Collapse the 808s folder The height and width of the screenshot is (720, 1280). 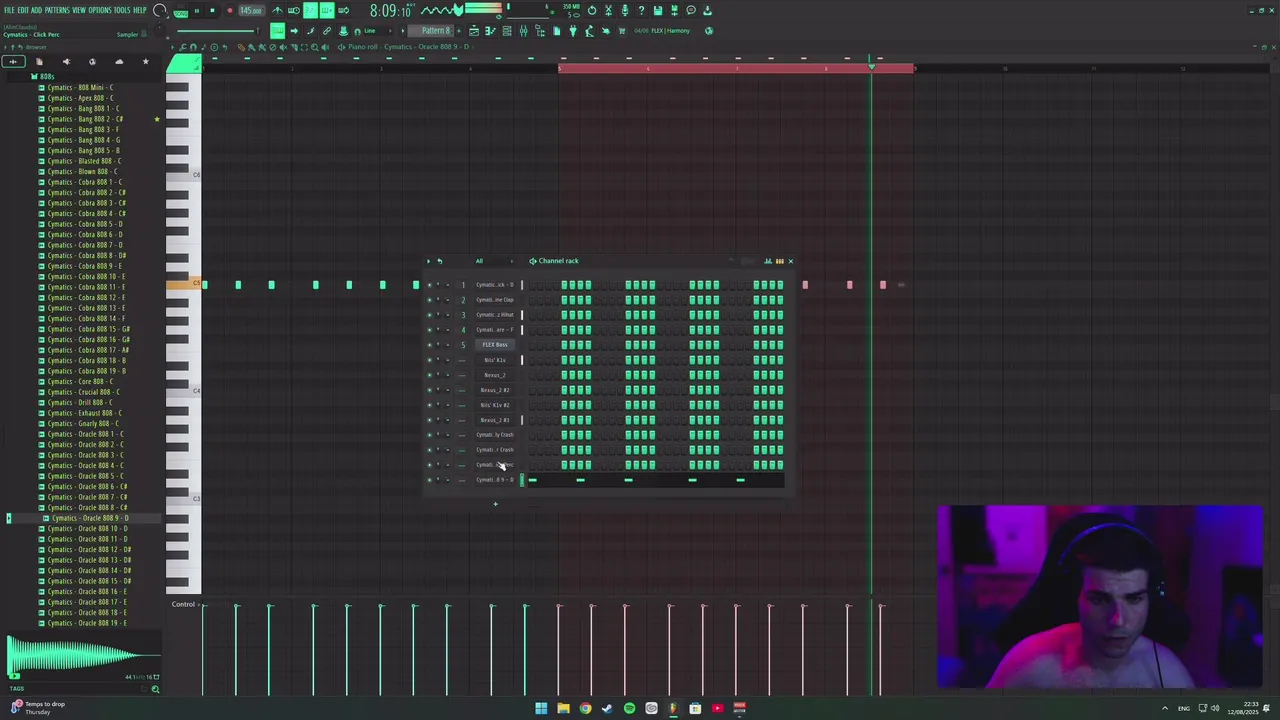[x=46, y=76]
